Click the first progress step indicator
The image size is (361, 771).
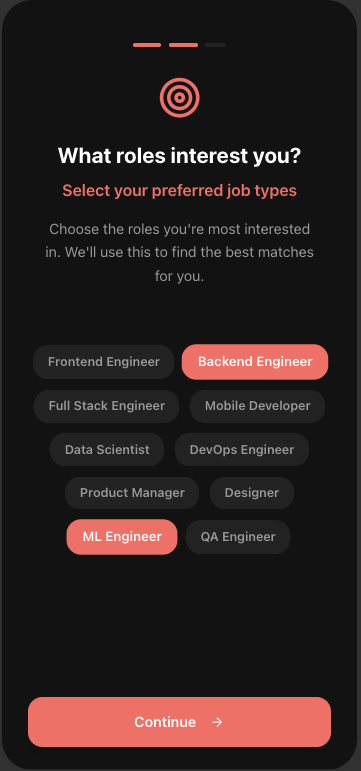point(147,45)
